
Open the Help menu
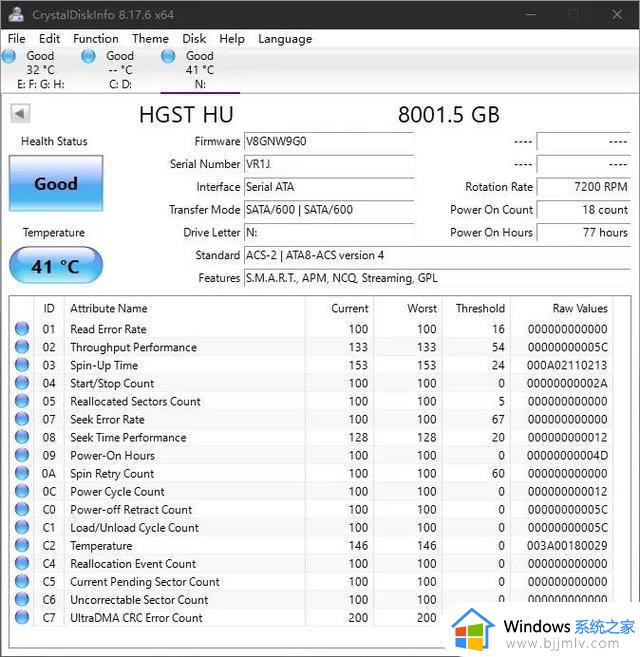pyautogui.click(x=232, y=39)
